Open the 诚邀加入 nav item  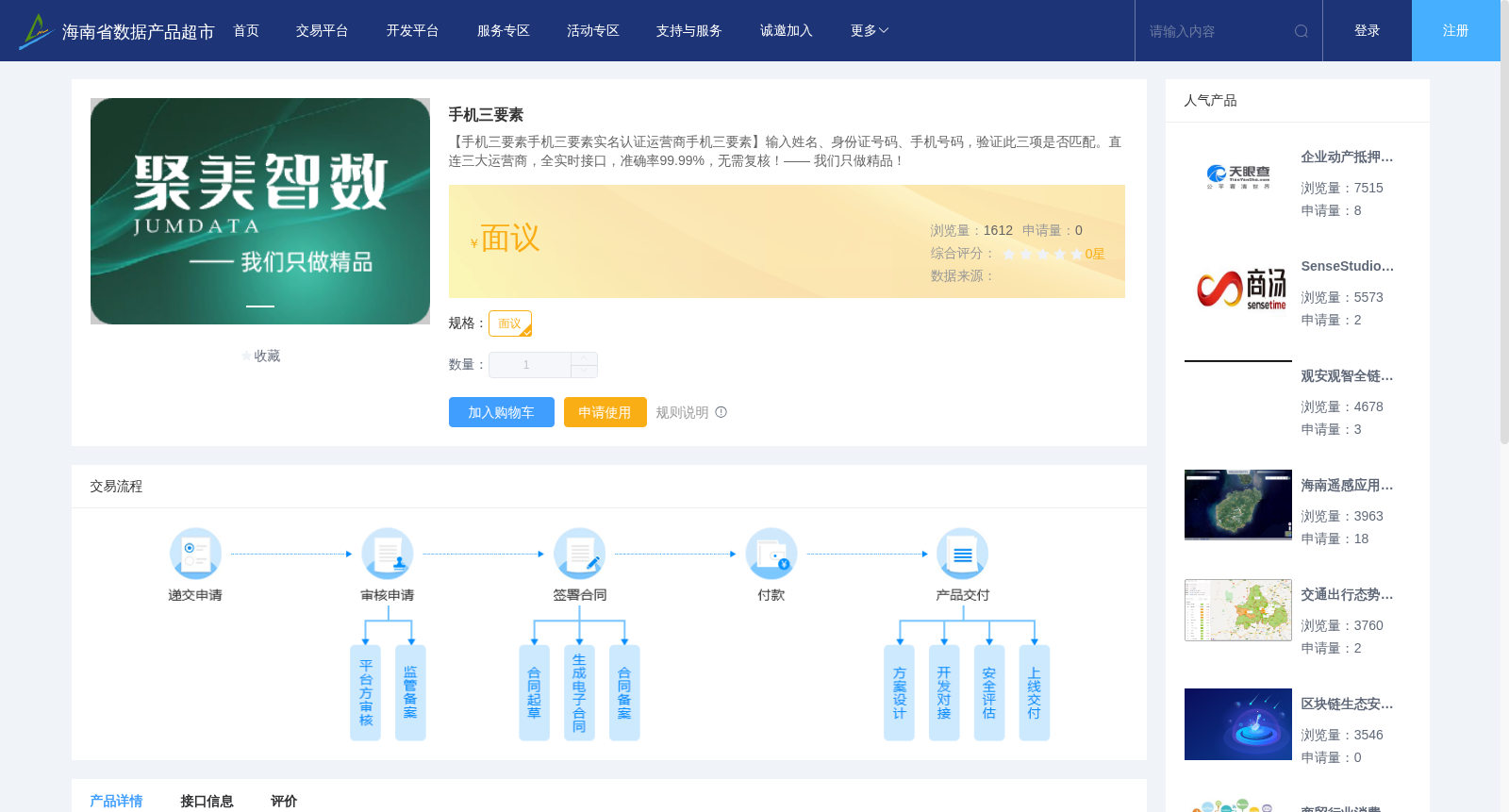point(787,31)
